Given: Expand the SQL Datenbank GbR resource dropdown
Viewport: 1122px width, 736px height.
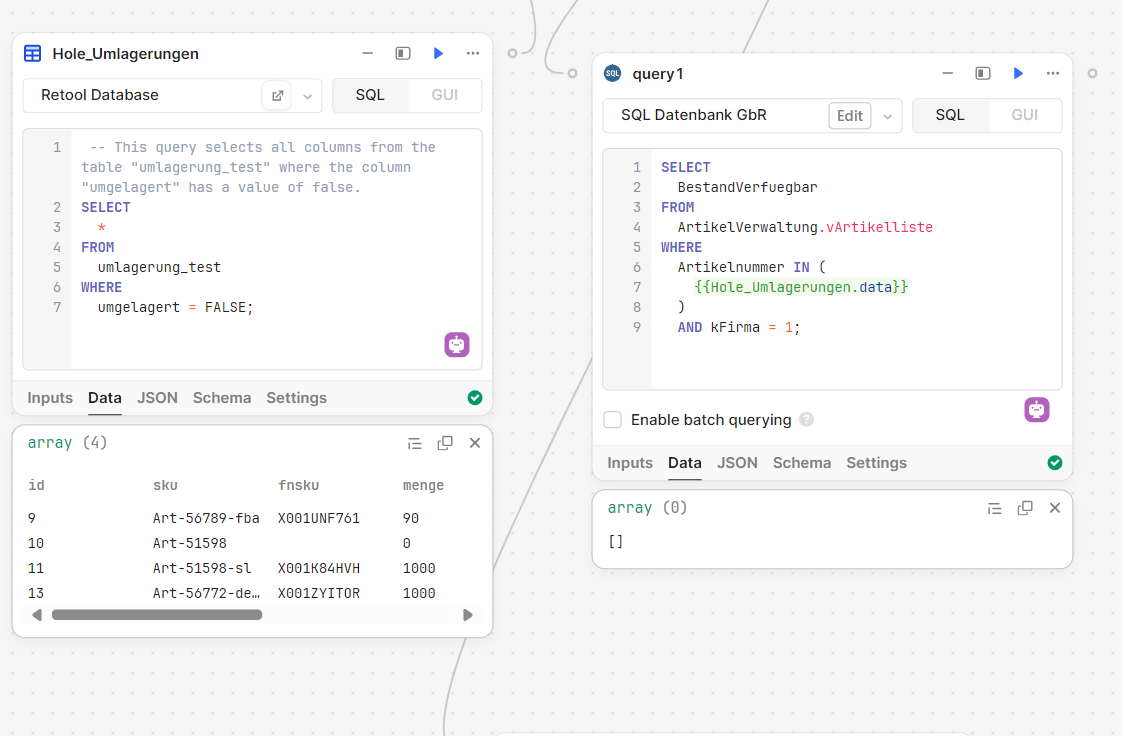Looking at the screenshot, I should click(x=887, y=116).
